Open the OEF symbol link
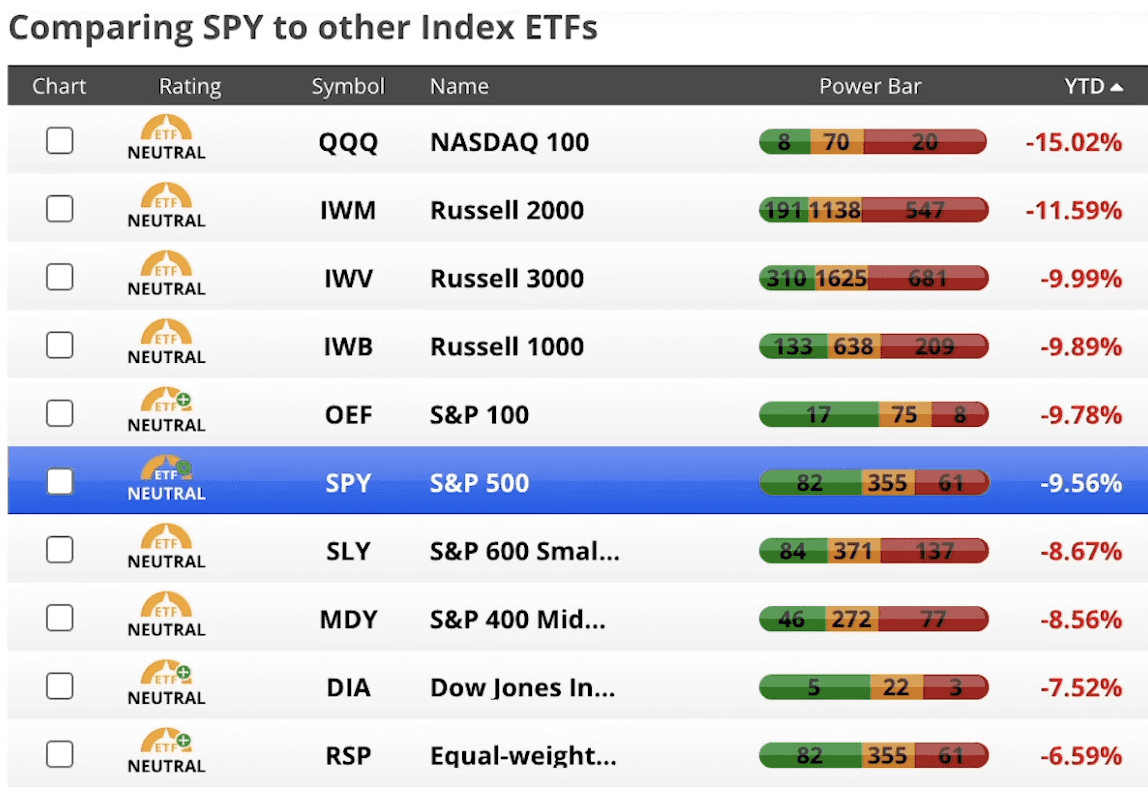1148x794 pixels. coord(348,415)
